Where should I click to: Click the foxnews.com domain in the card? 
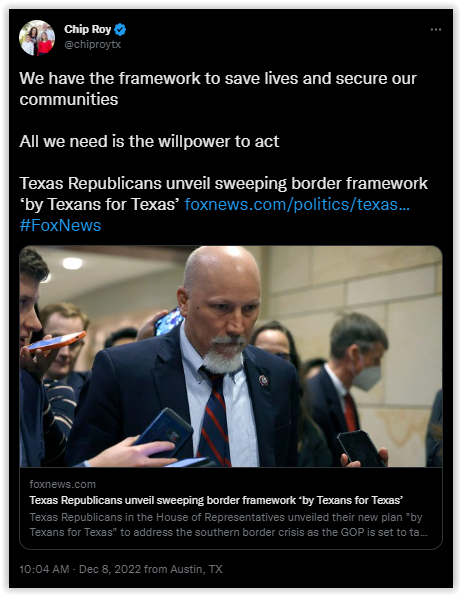pos(63,484)
